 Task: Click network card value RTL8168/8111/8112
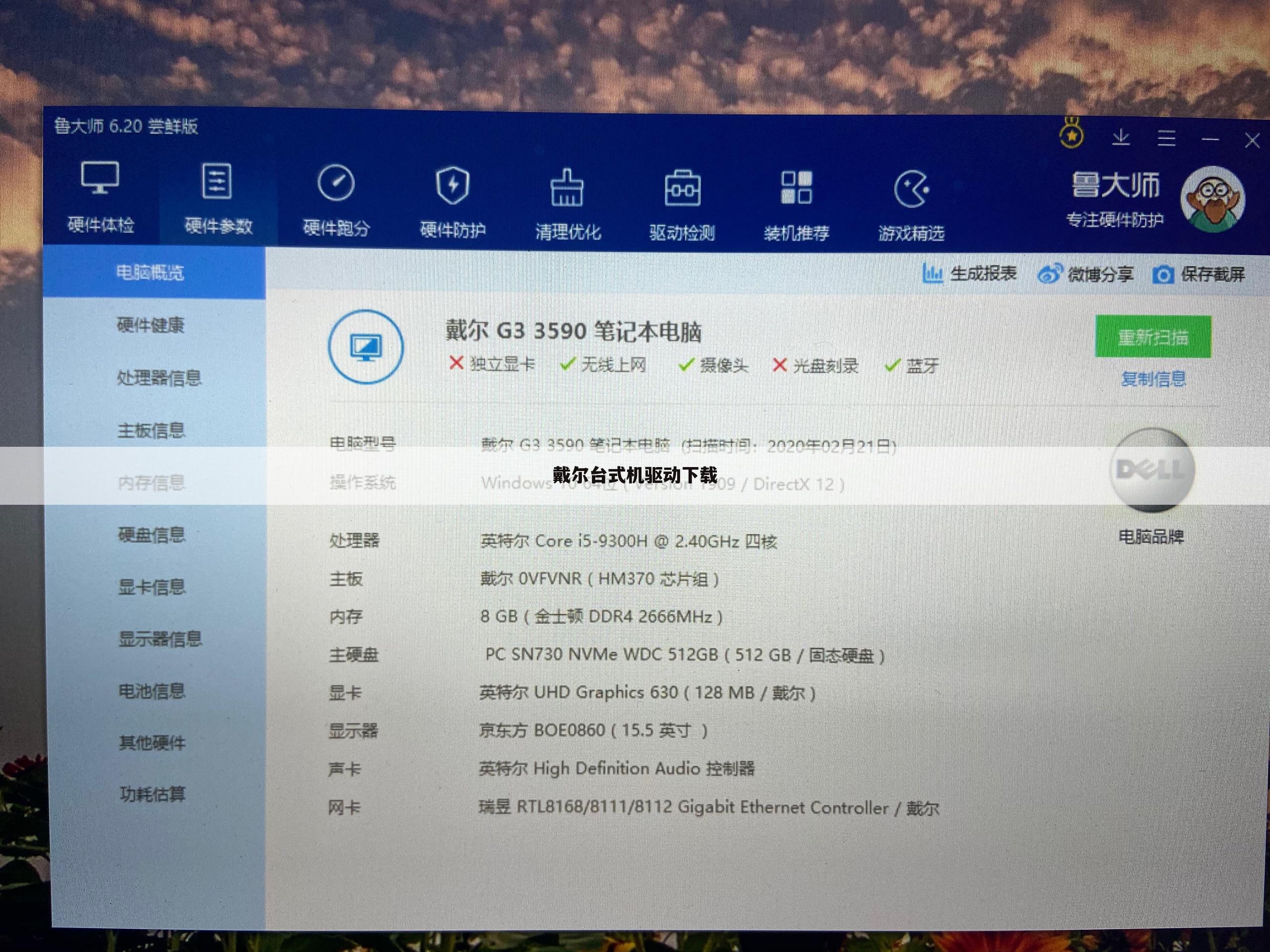(x=708, y=807)
